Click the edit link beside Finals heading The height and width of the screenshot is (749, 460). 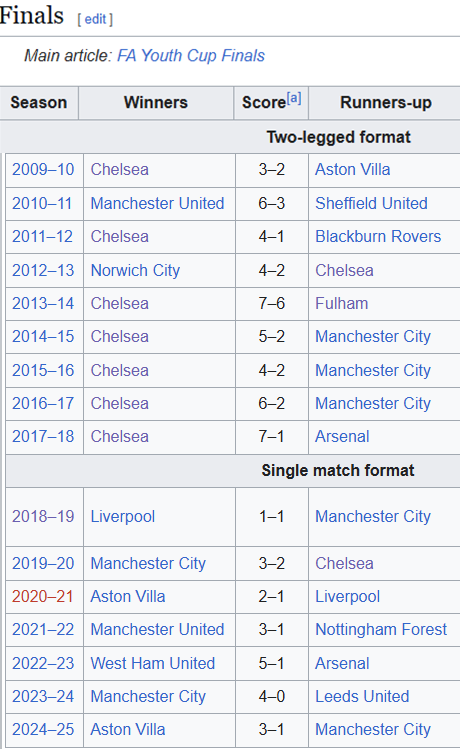point(96,19)
